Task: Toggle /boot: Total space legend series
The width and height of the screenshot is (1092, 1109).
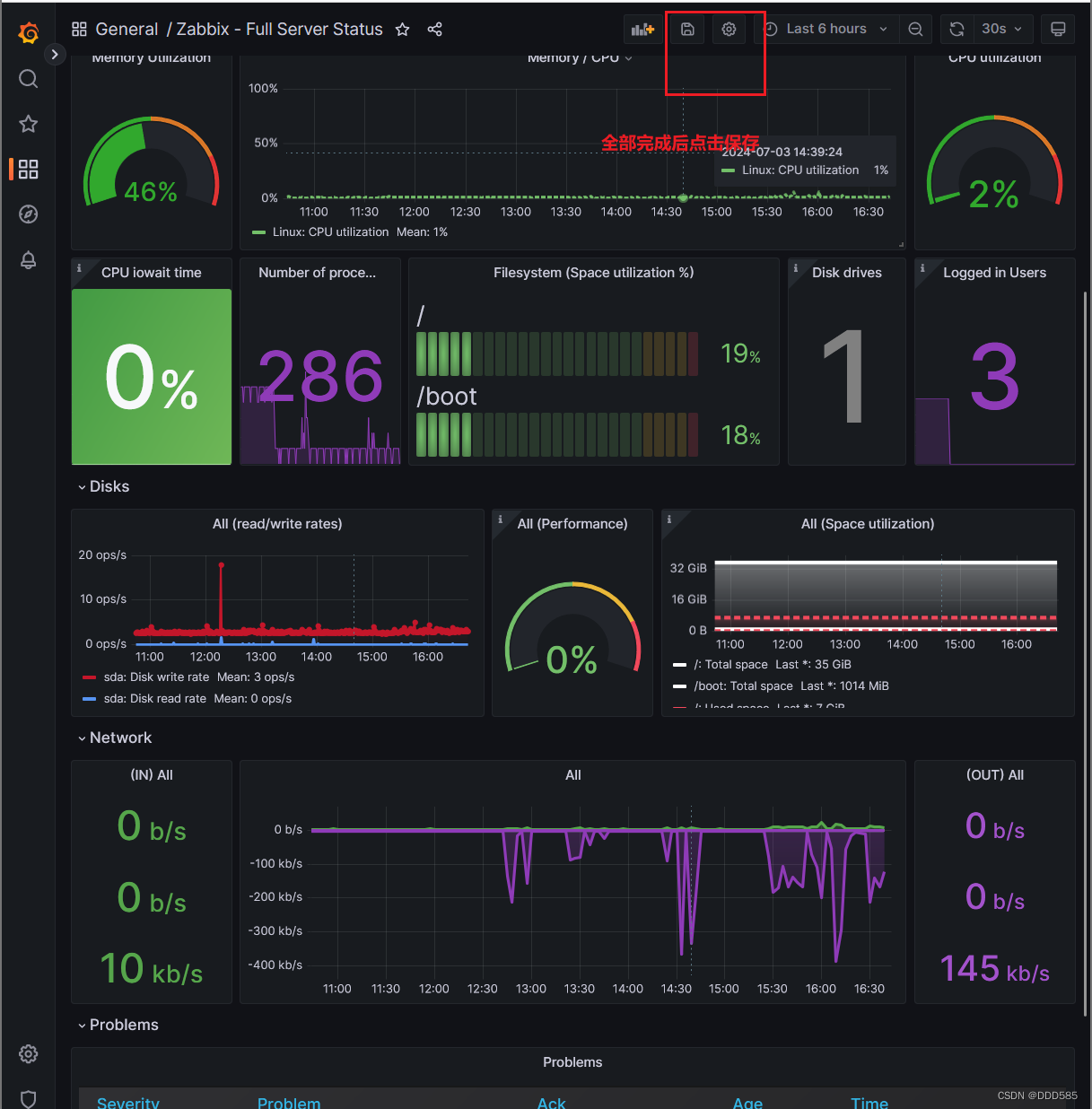Action: (743, 686)
